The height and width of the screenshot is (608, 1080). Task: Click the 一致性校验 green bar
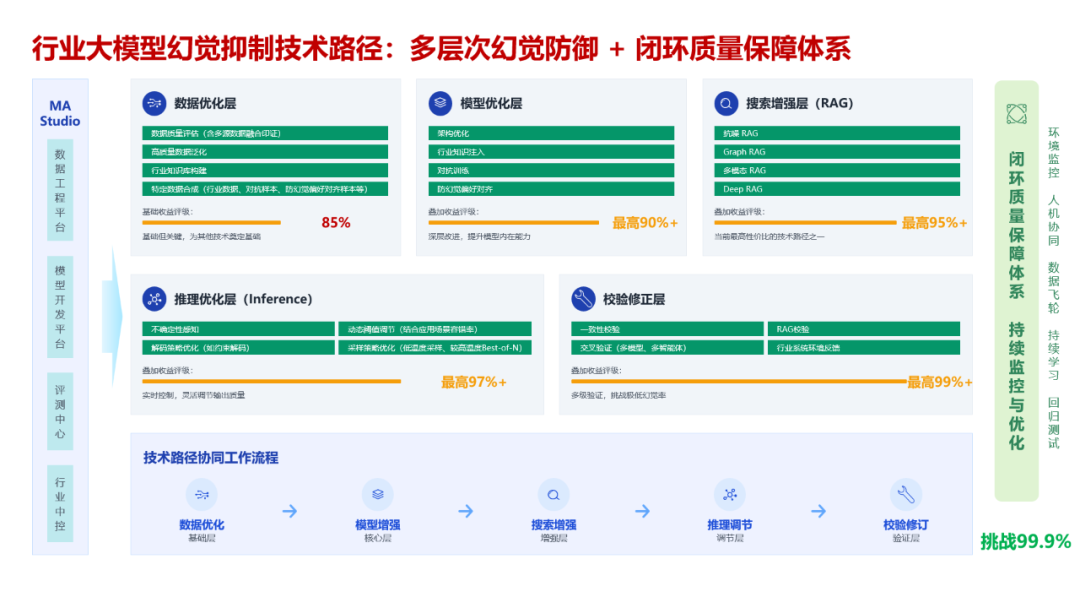click(x=667, y=329)
